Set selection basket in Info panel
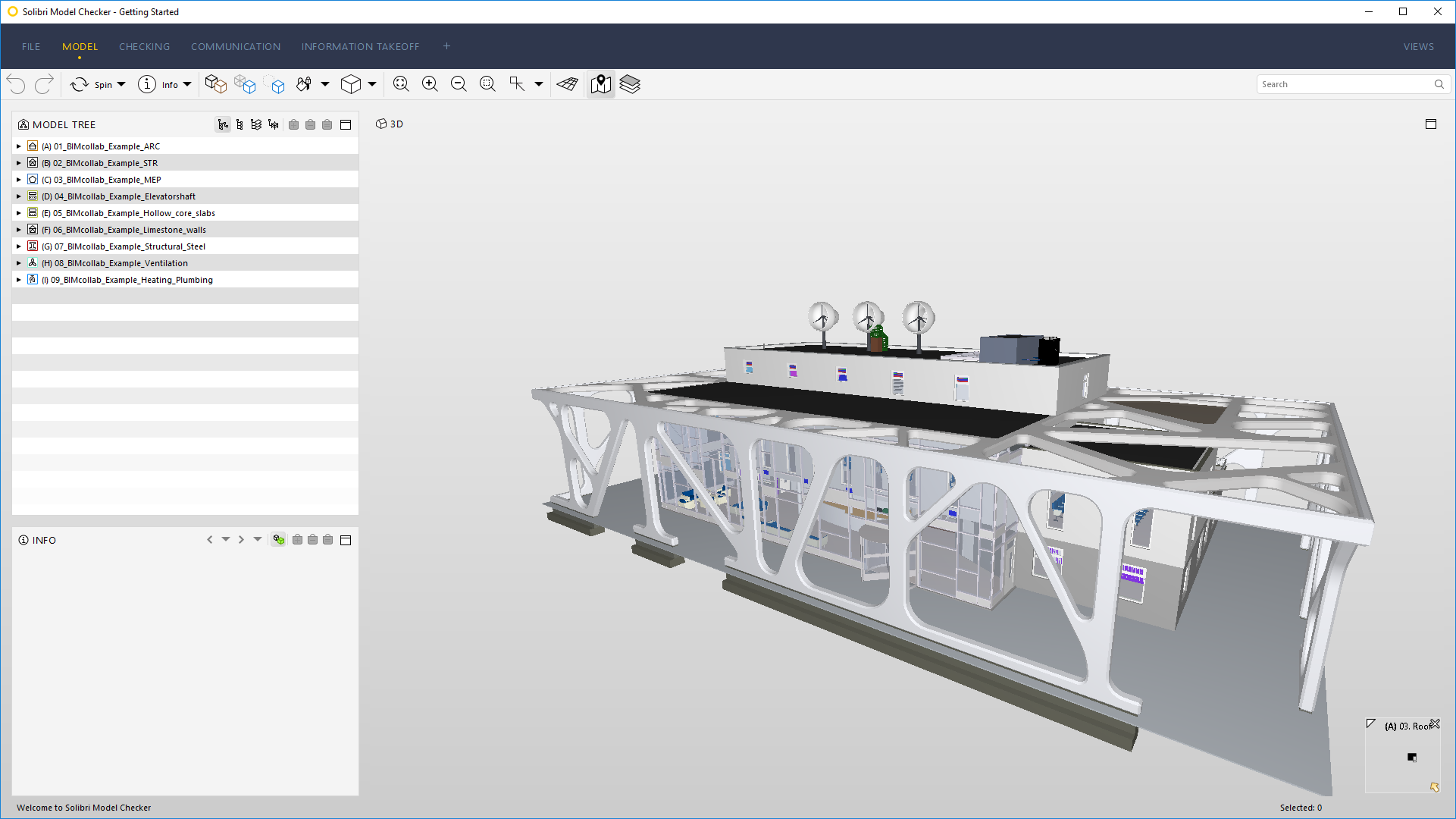Viewport: 1456px width, 819px height. 327,540
